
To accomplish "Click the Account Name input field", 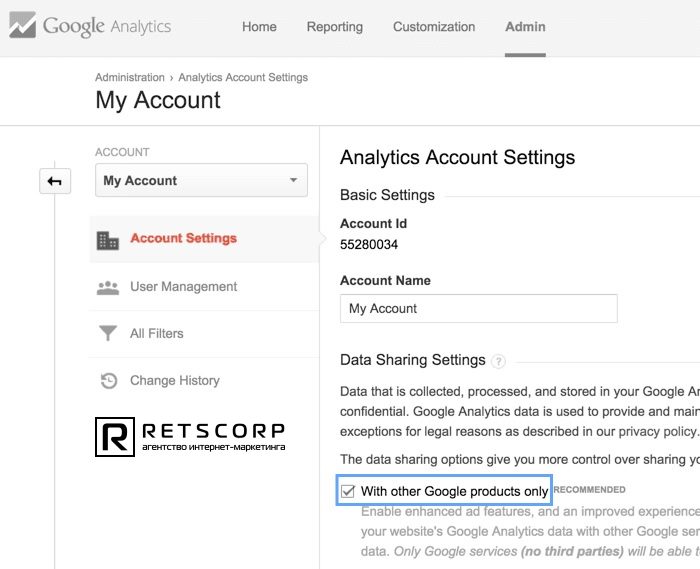I will click(x=479, y=308).
